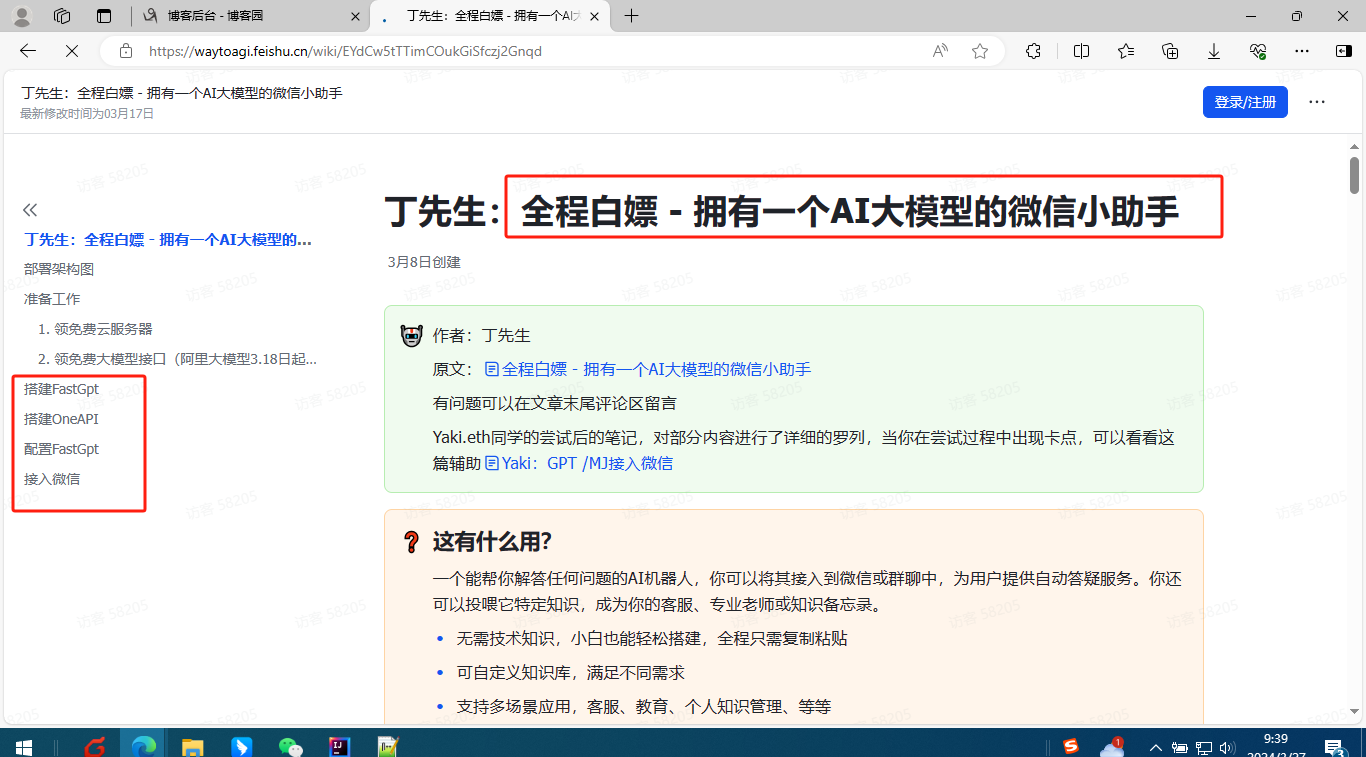Select the outline document title entry
This screenshot has width=1366, height=757.
168,239
